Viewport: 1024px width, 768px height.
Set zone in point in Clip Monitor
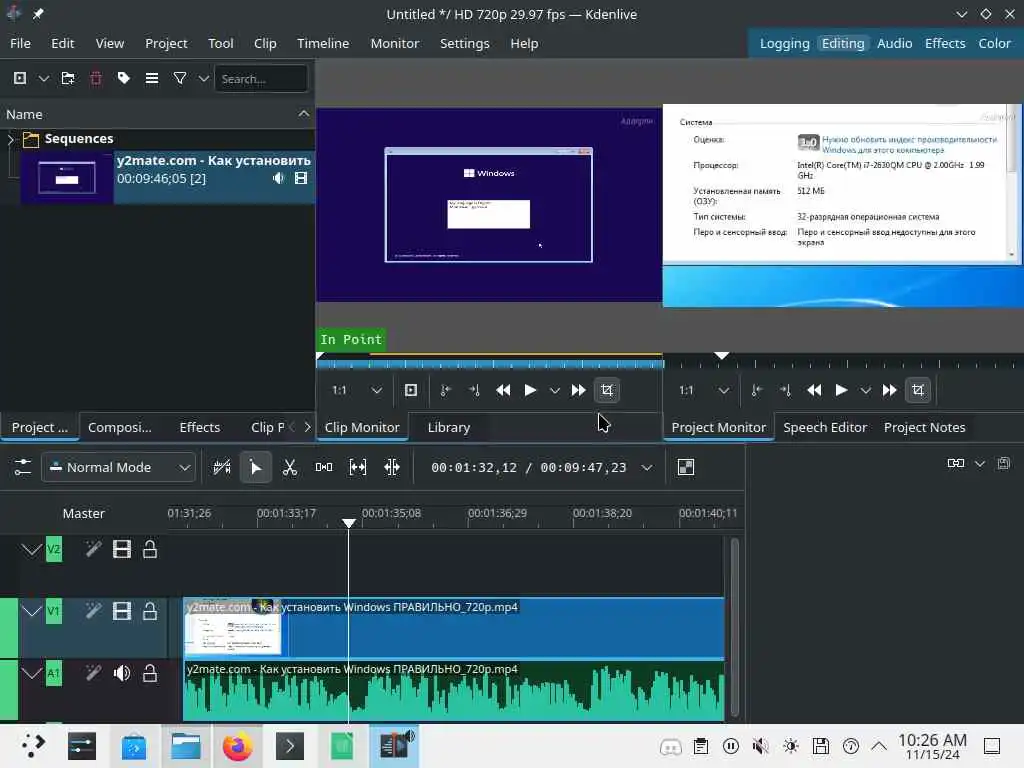[445, 391]
